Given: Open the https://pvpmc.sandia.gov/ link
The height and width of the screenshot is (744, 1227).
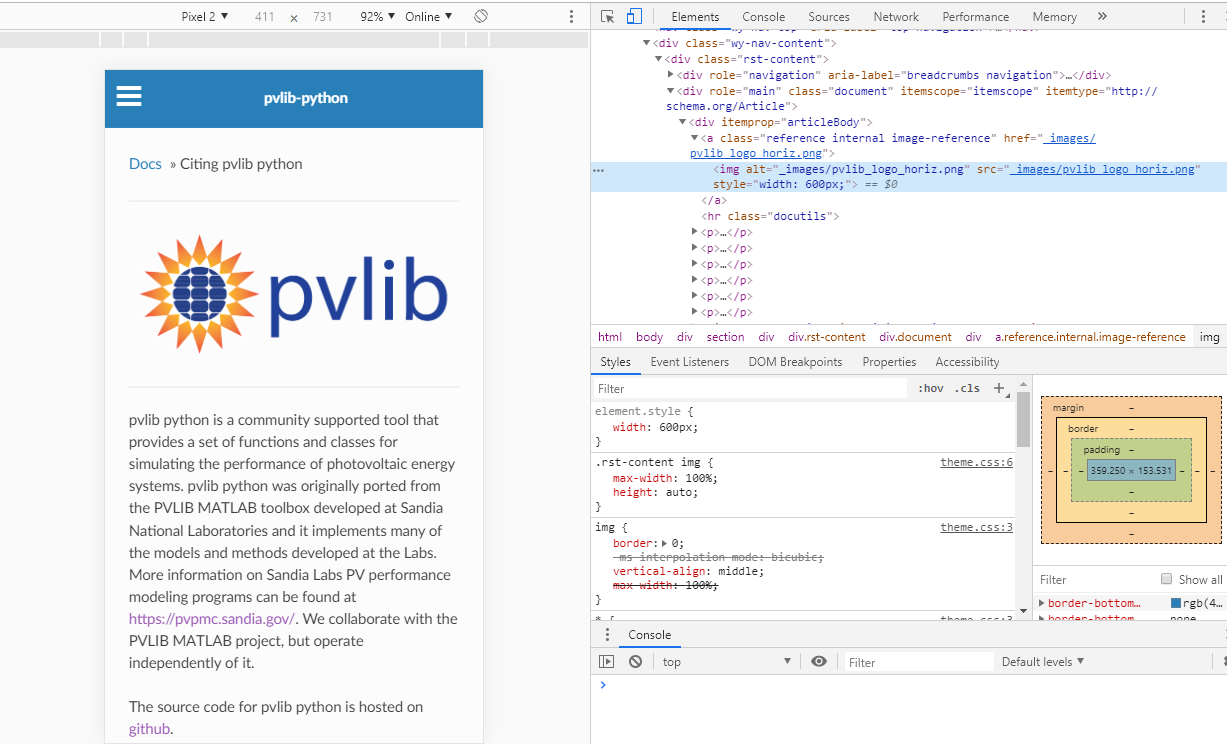Looking at the screenshot, I should (x=212, y=619).
